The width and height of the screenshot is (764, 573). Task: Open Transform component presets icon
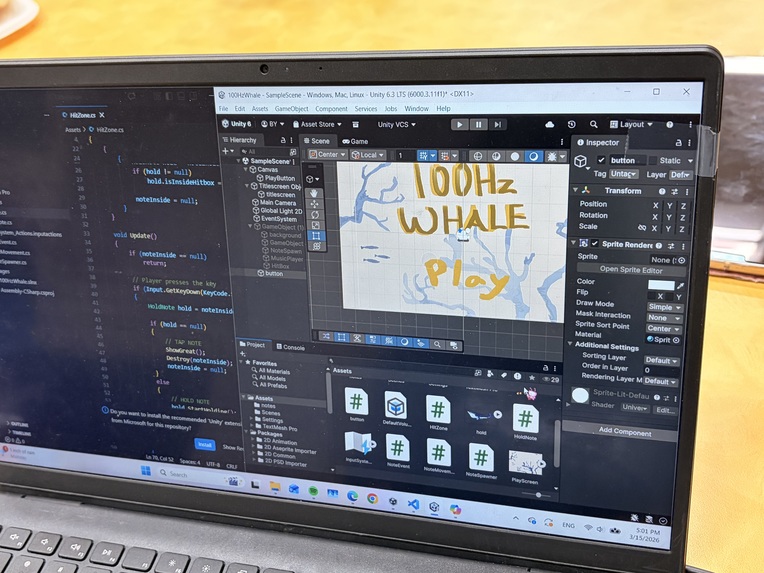(674, 191)
